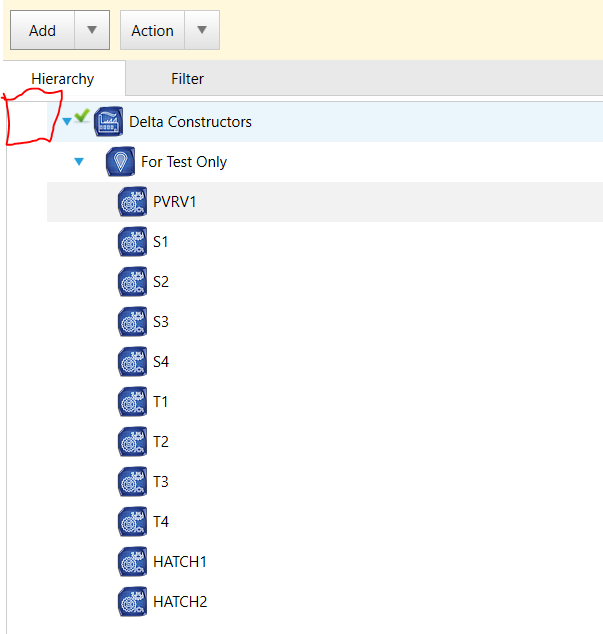Screen dimensions: 603x634
Task: Switch to the Filter tab
Action: (187, 78)
